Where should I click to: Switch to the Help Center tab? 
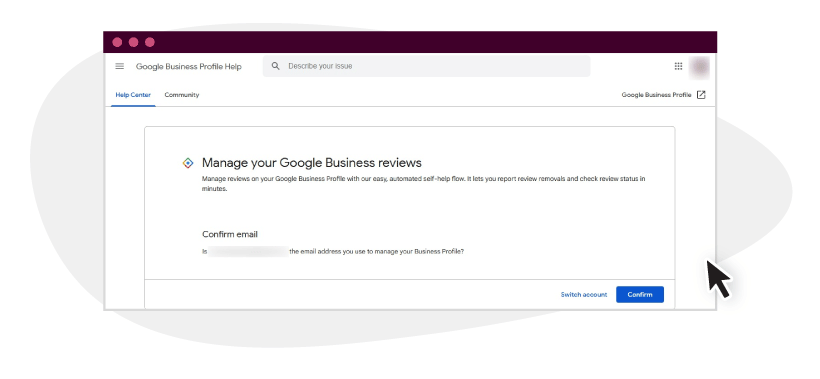point(133,95)
